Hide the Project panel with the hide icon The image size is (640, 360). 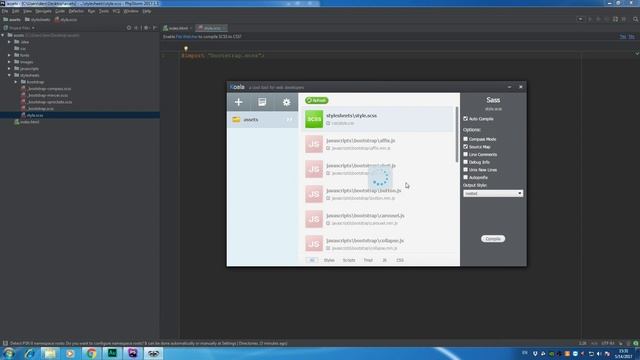(155, 28)
